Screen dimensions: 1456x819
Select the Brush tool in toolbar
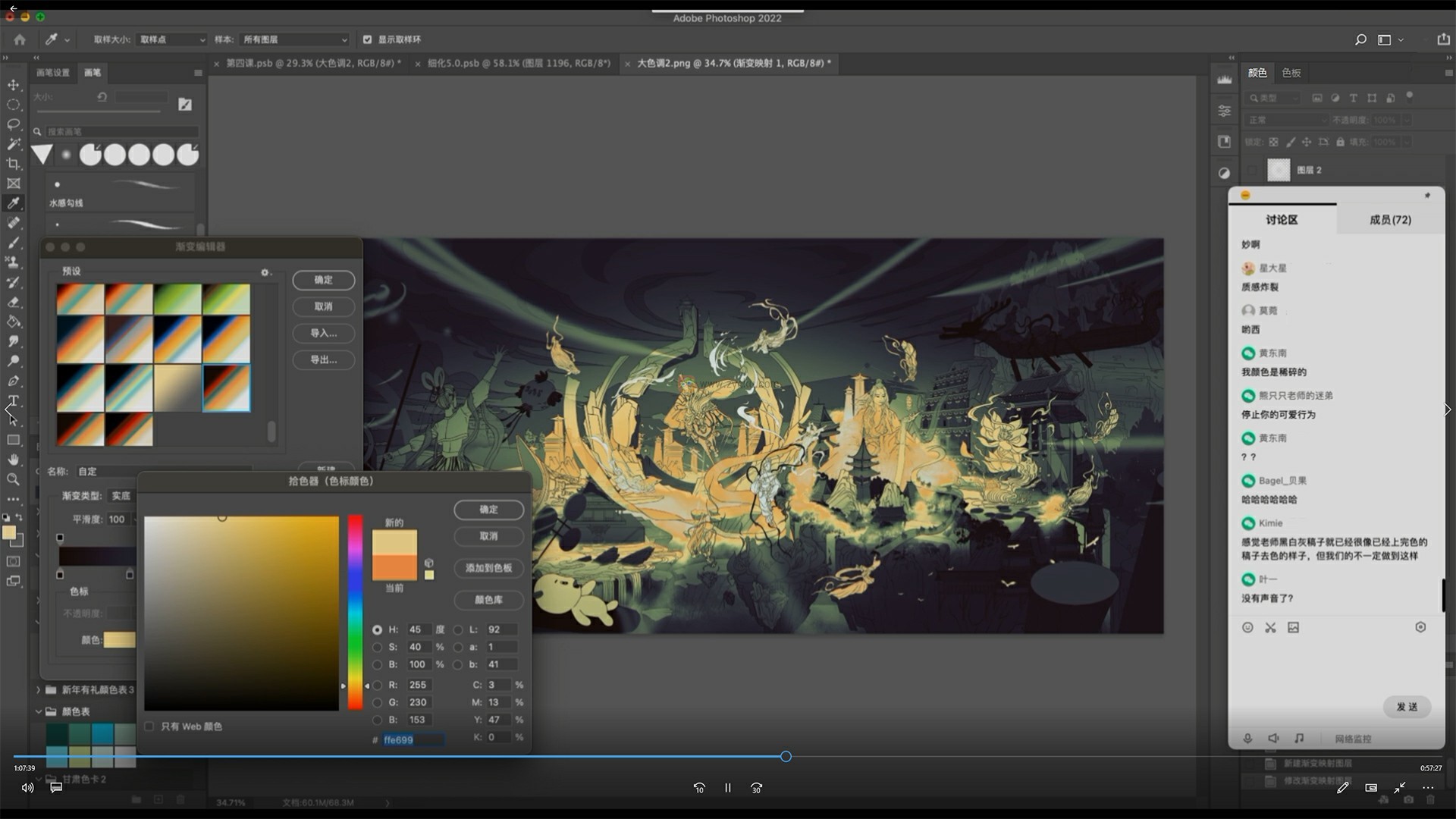pos(13,241)
